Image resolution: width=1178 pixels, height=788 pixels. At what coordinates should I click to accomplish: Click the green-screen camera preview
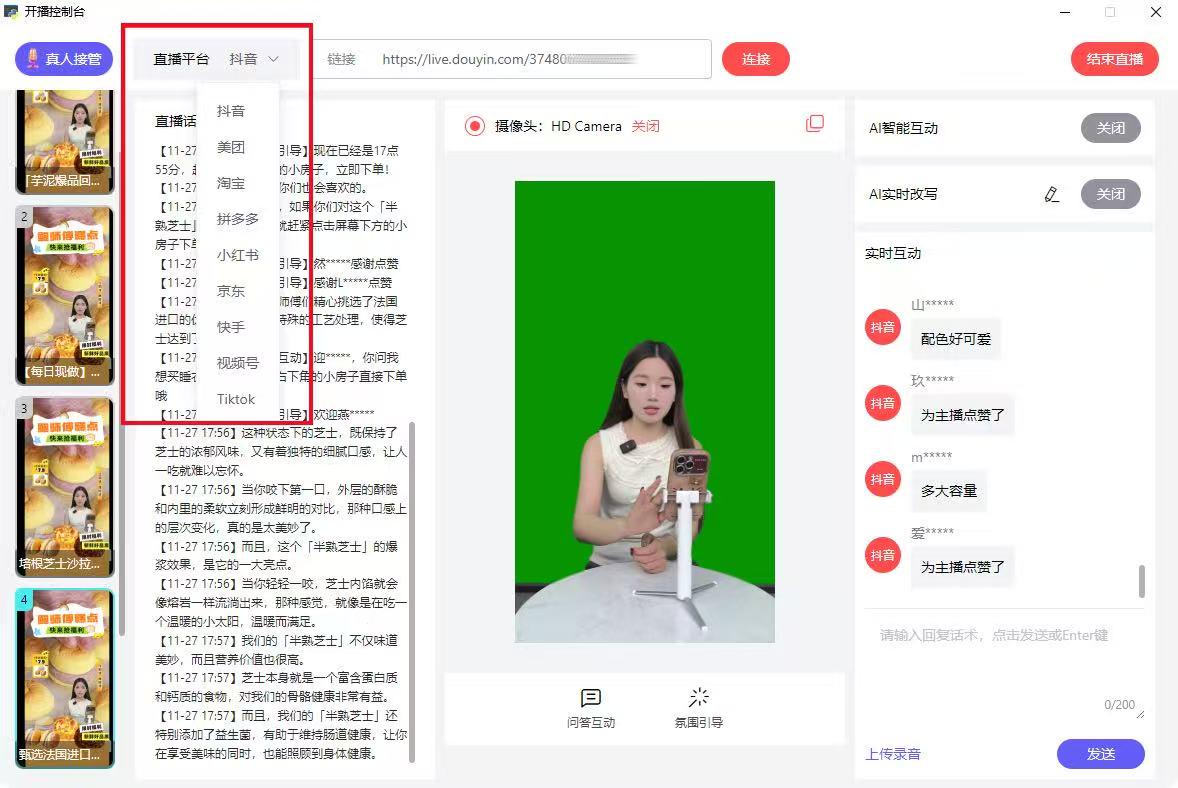click(645, 412)
